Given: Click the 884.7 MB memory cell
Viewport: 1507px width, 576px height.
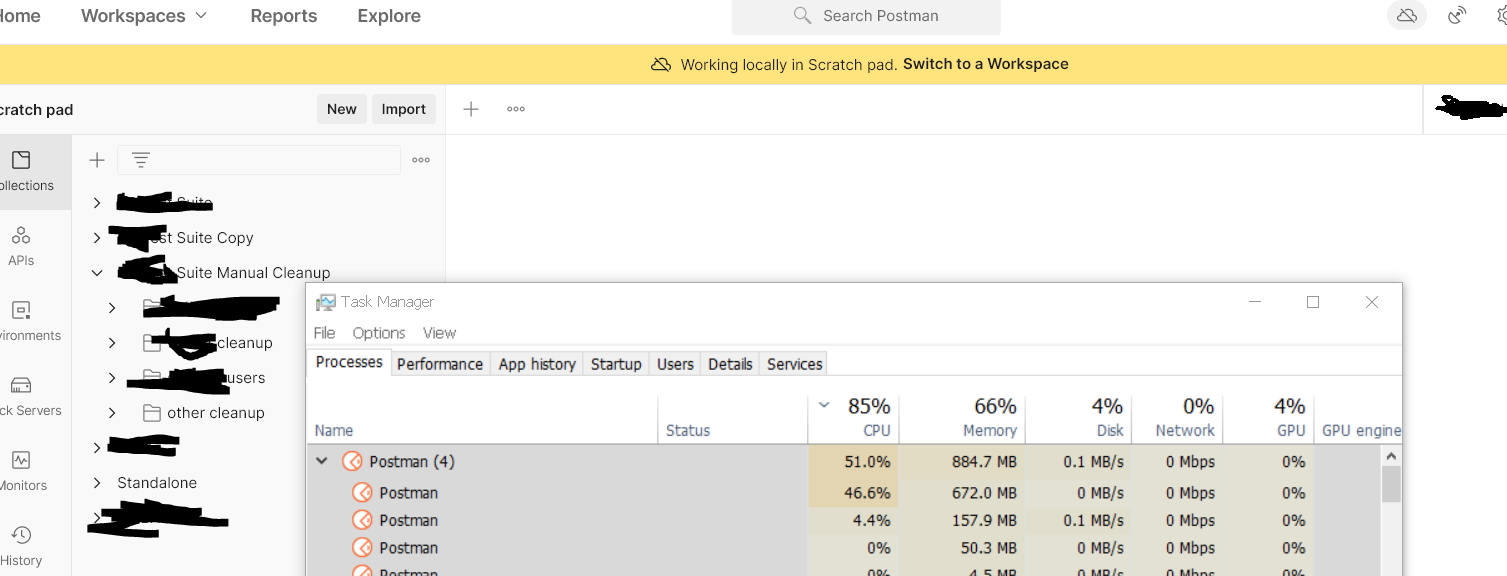Looking at the screenshot, I should point(962,461).
